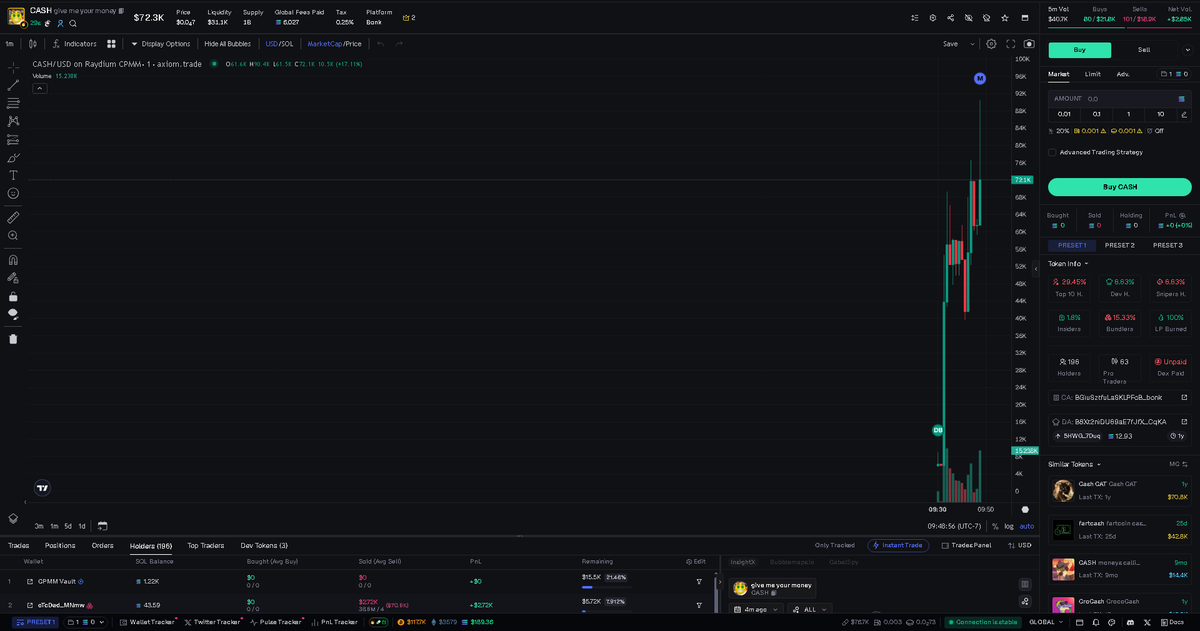This screenshot has width=1200, height=631.
Task: Open the Dev Tokens (3) tab
Action: (264, 545)
